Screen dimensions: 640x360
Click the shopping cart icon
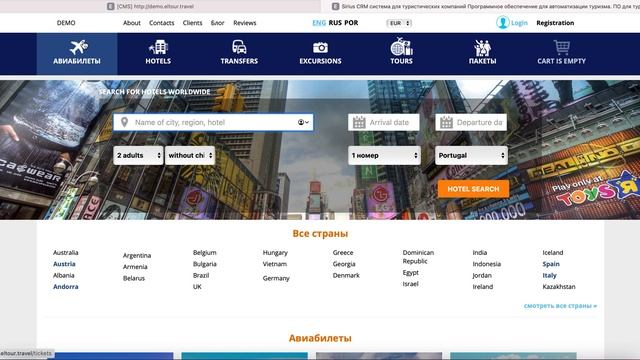pos(562,47)
